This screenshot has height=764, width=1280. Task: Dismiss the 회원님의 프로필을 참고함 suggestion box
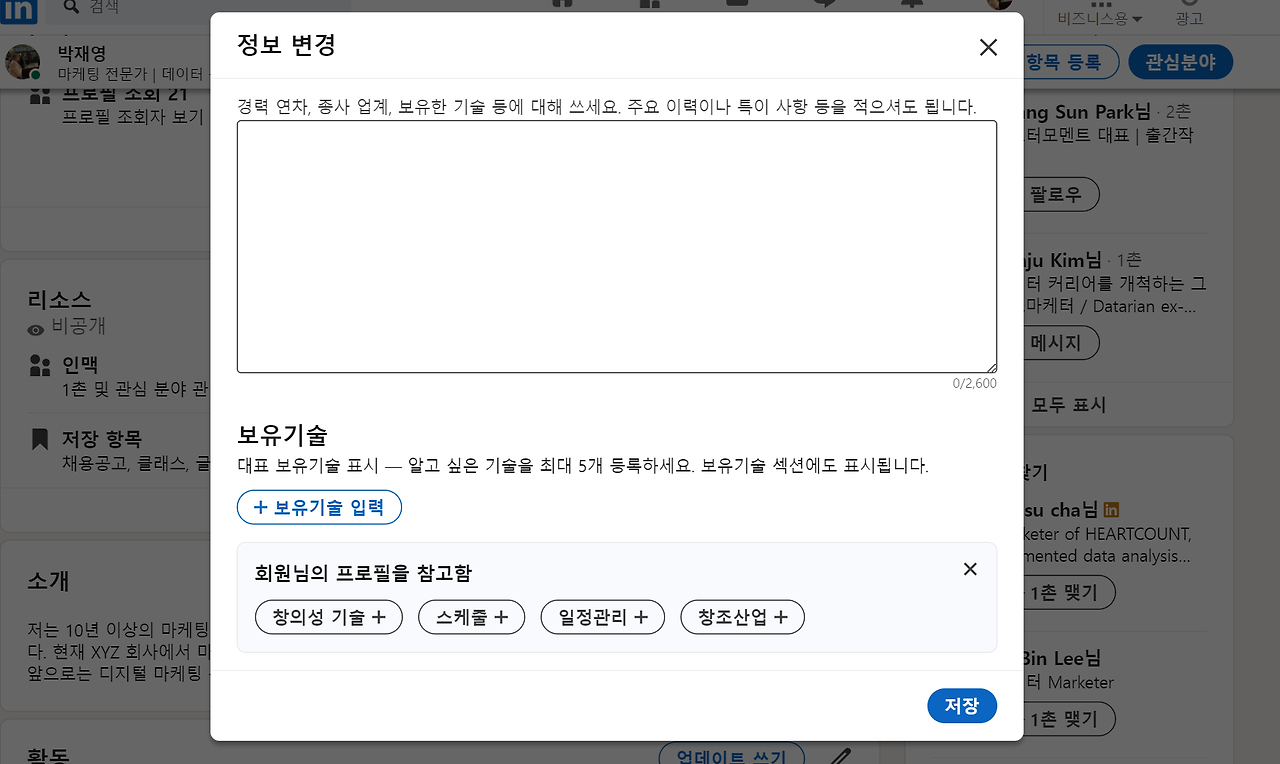tap(969, 569)
